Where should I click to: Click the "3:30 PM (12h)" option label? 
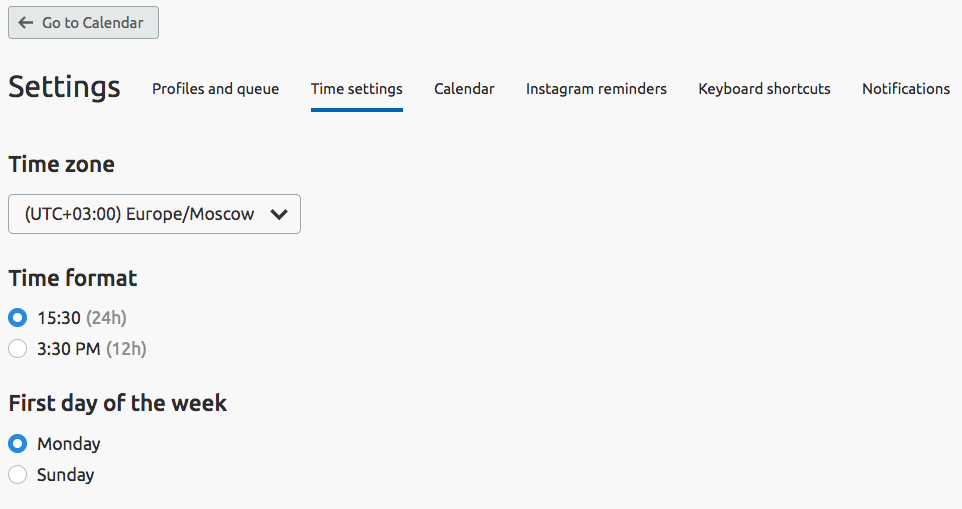(92, 349)
